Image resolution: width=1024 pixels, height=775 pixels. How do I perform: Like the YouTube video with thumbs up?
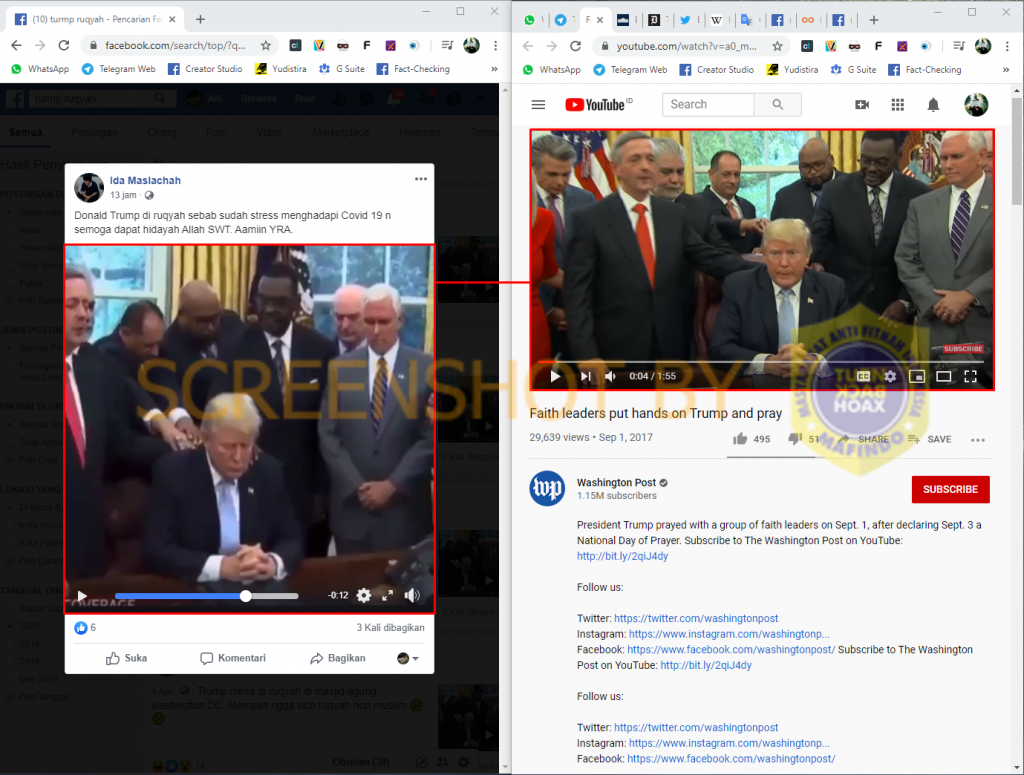click(x=740, y=439)
